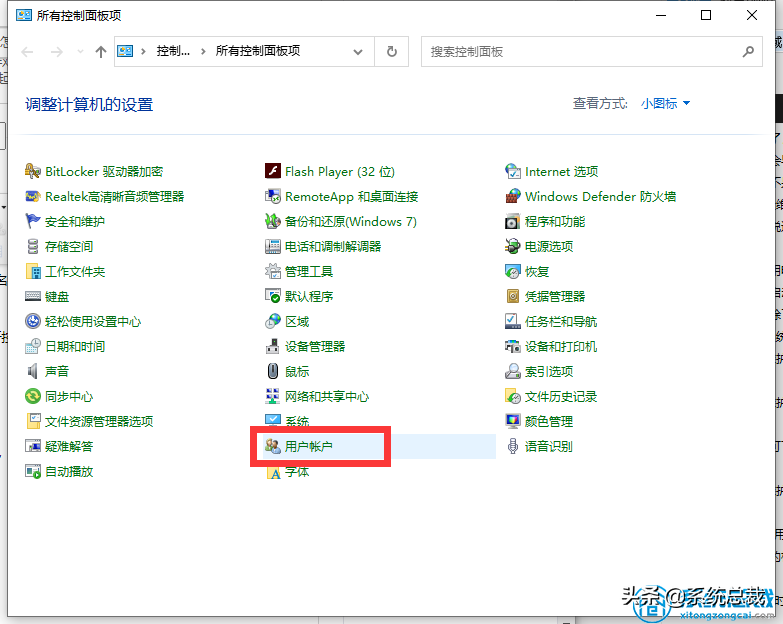783x624 pixels.
Task: Open the 字体 fonts link
Action: point(297,472)
